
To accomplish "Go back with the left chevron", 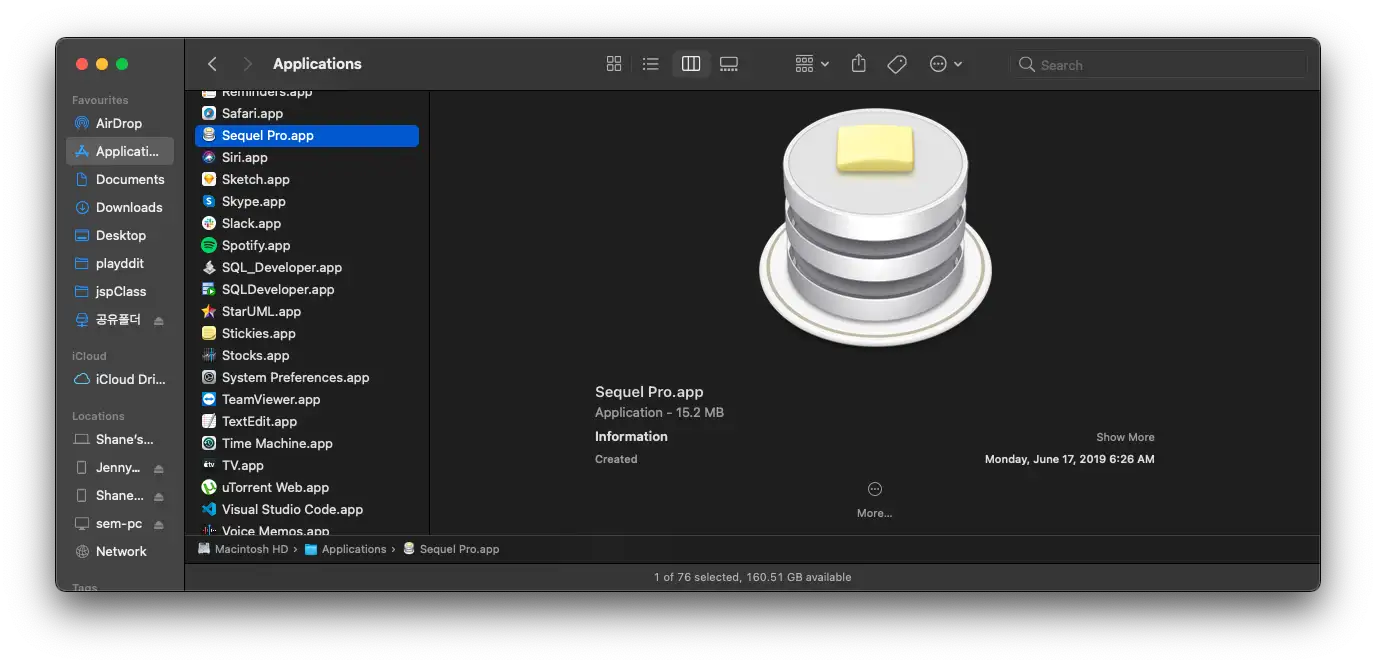I will (212, 64).
